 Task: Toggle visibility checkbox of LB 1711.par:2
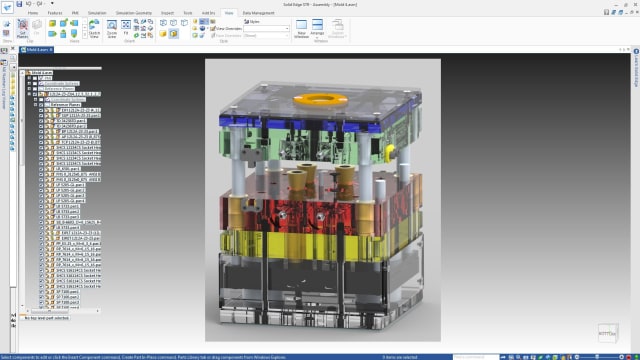[41, 211]
